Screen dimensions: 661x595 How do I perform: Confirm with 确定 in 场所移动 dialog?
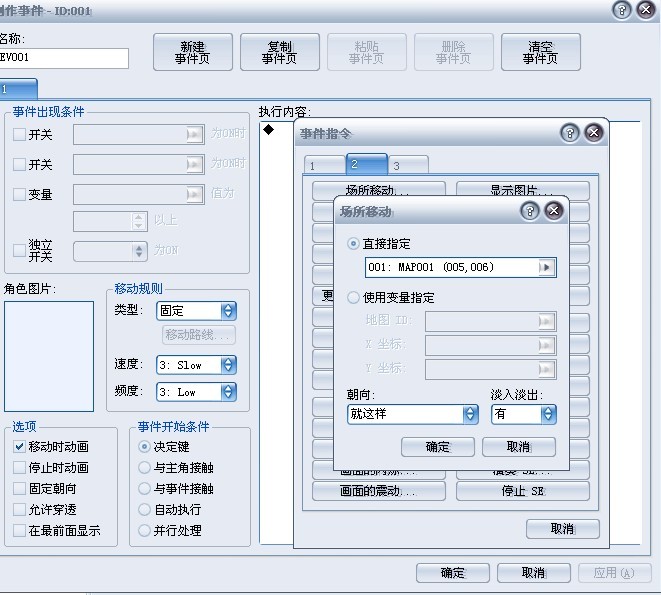(x=438, y=447)
